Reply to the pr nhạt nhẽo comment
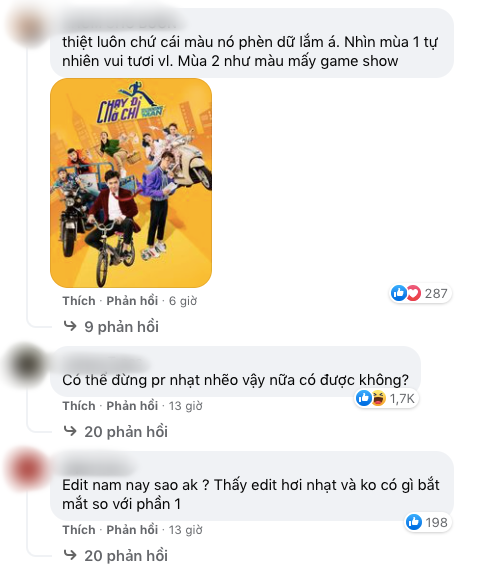Image resolution: width=493 pixels, height=570 pixels. (132, 406)
